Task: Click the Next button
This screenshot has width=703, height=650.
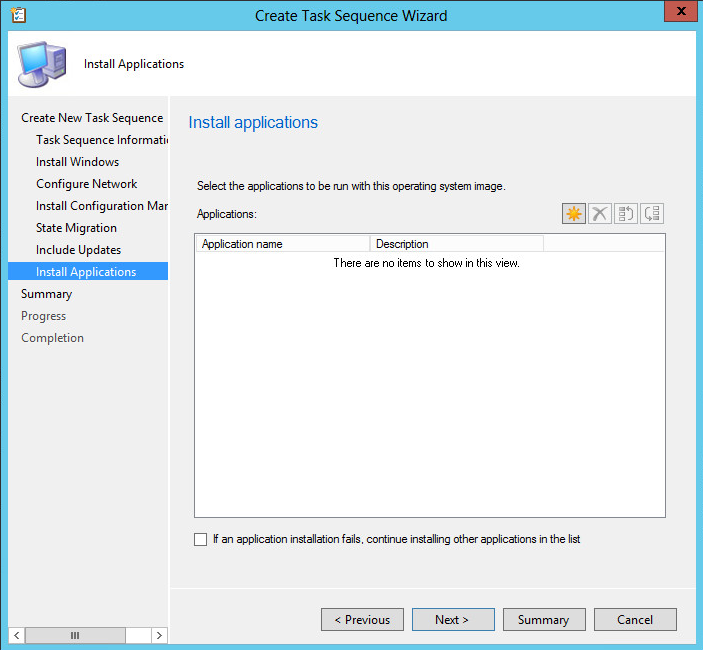Action: pyautogui.click(x=453, y=620)
